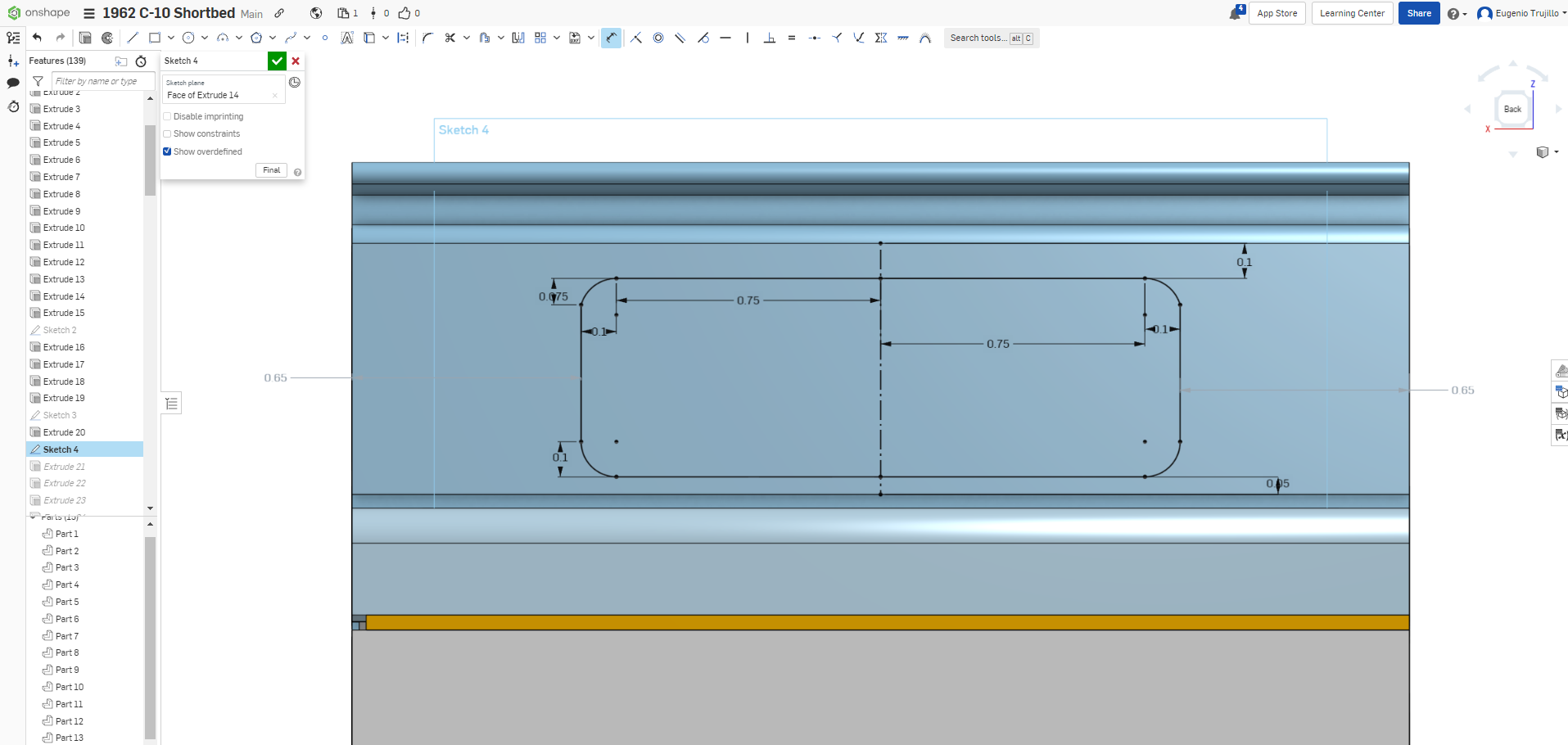Open the Dimension tool
Screen dimensions: 1568x745
click(x=611, y=38)
